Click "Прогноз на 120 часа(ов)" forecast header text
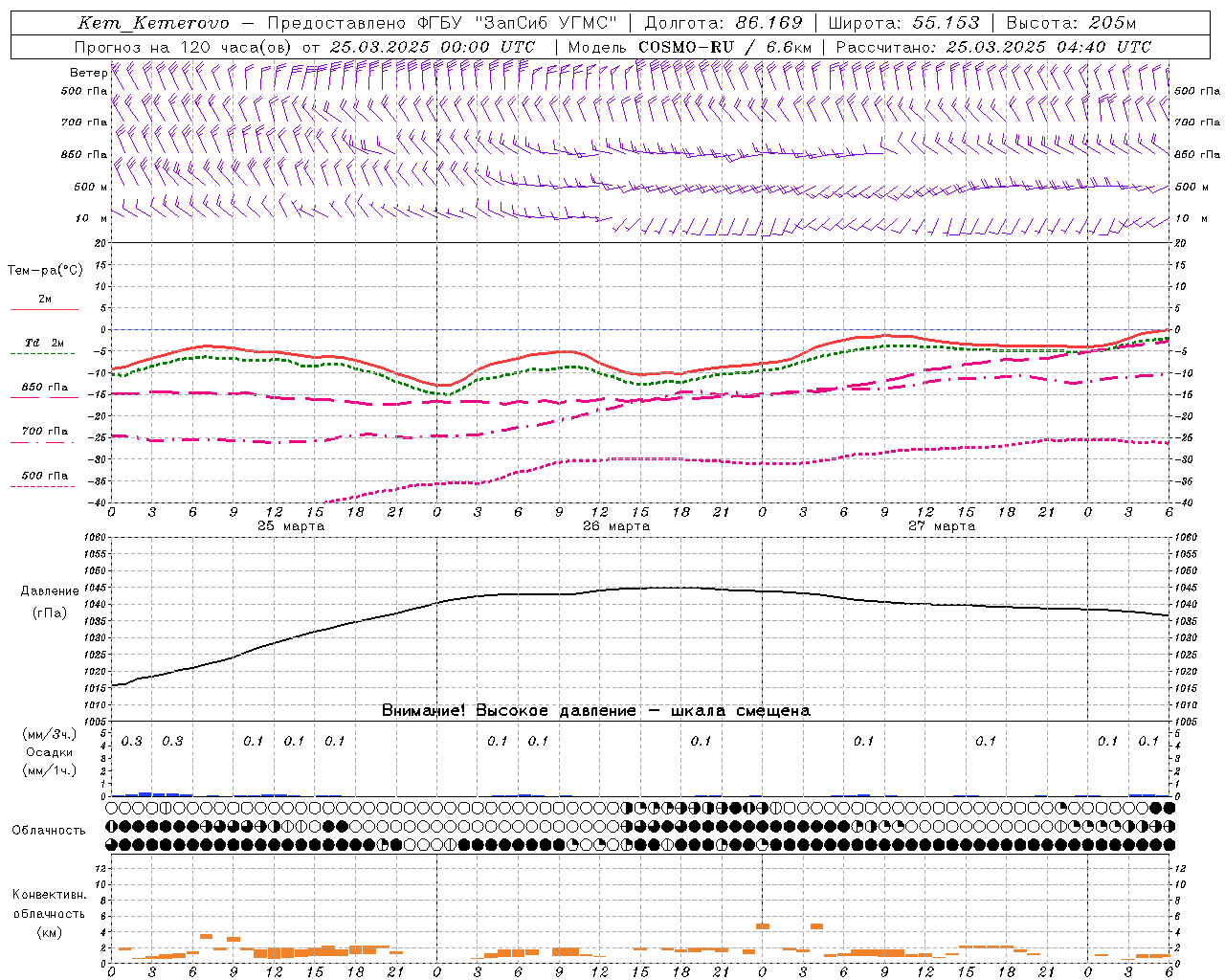 [185, 47]
